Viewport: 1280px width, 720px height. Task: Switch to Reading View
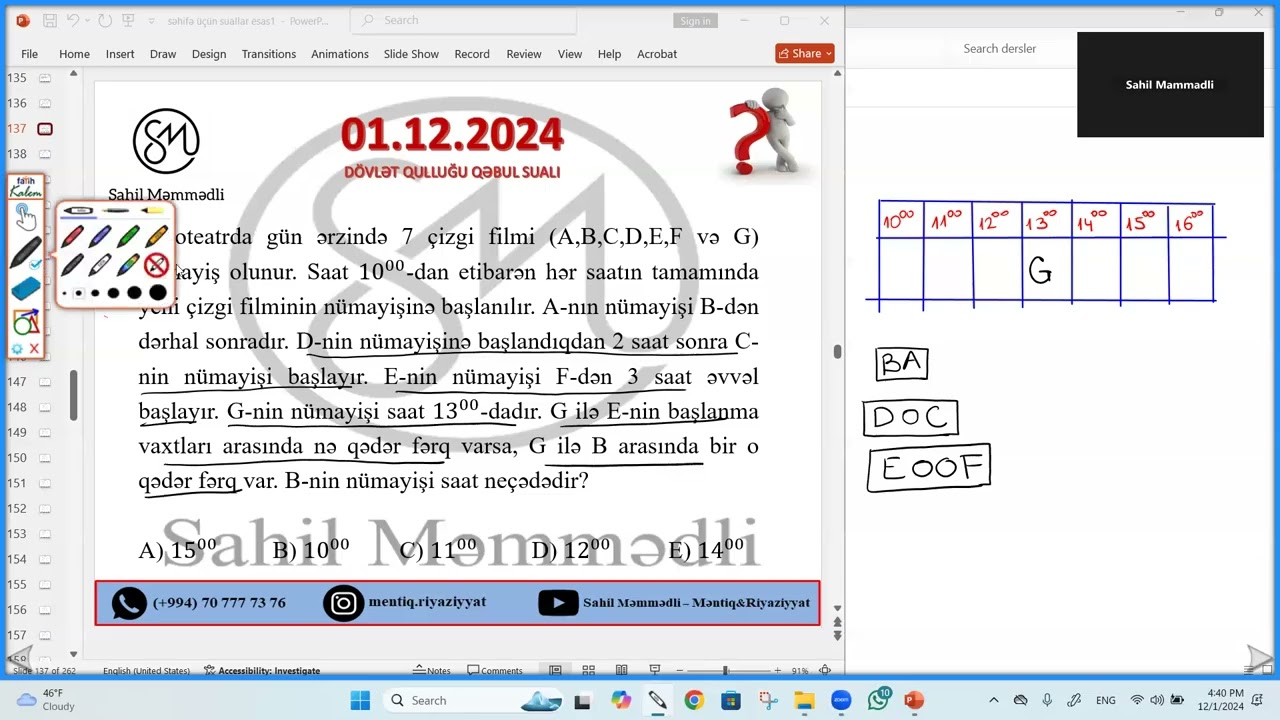click(621, 670)
